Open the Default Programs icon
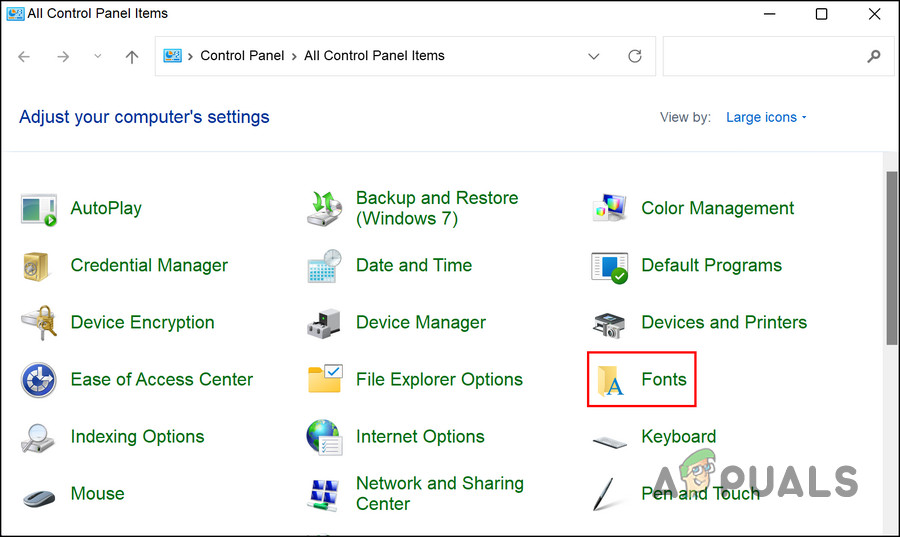This screenshot has height=537, width=900. click(610, 267)
